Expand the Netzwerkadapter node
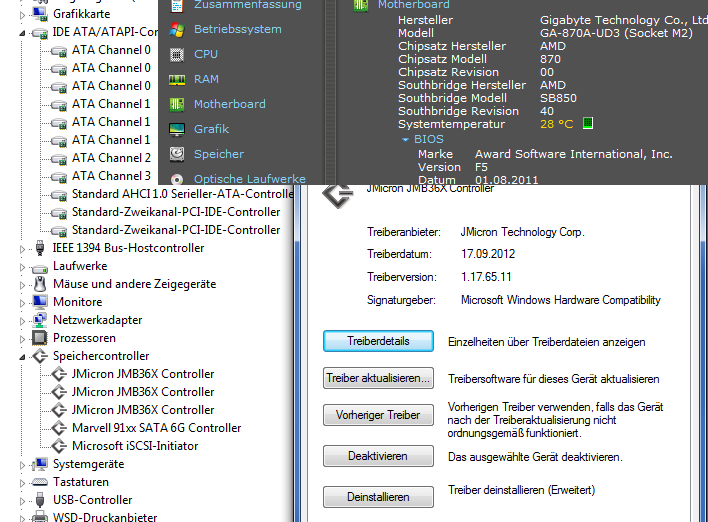Screen dimensions: 708x522 tap(22, 321)
